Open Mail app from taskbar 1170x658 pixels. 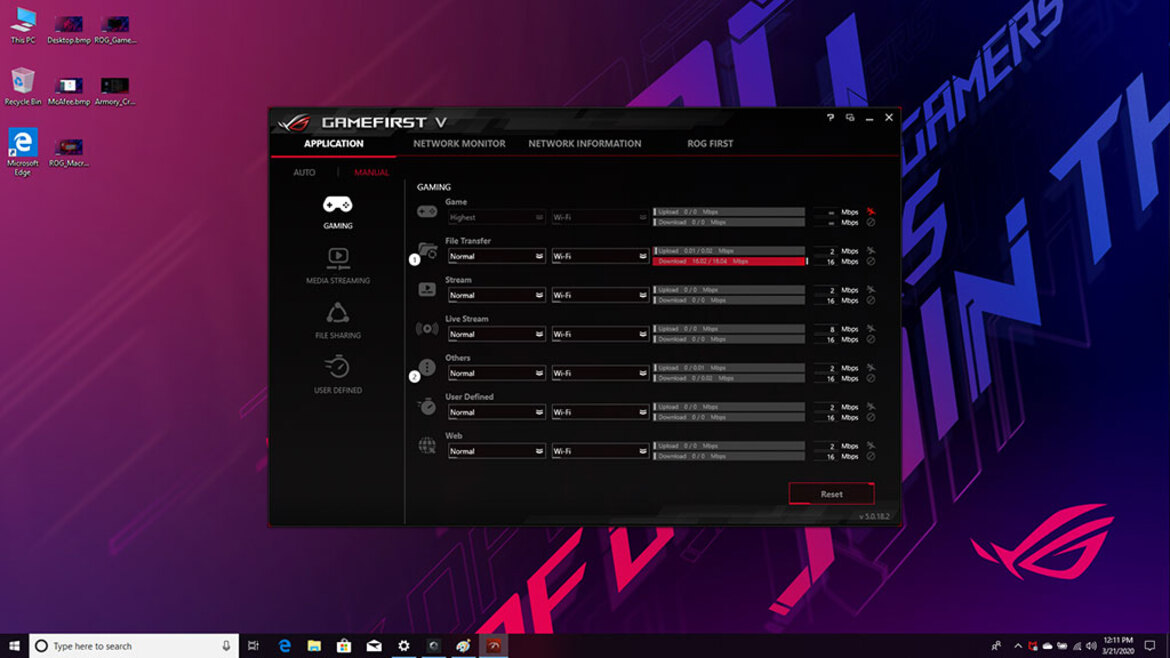[x=374, y=646]
